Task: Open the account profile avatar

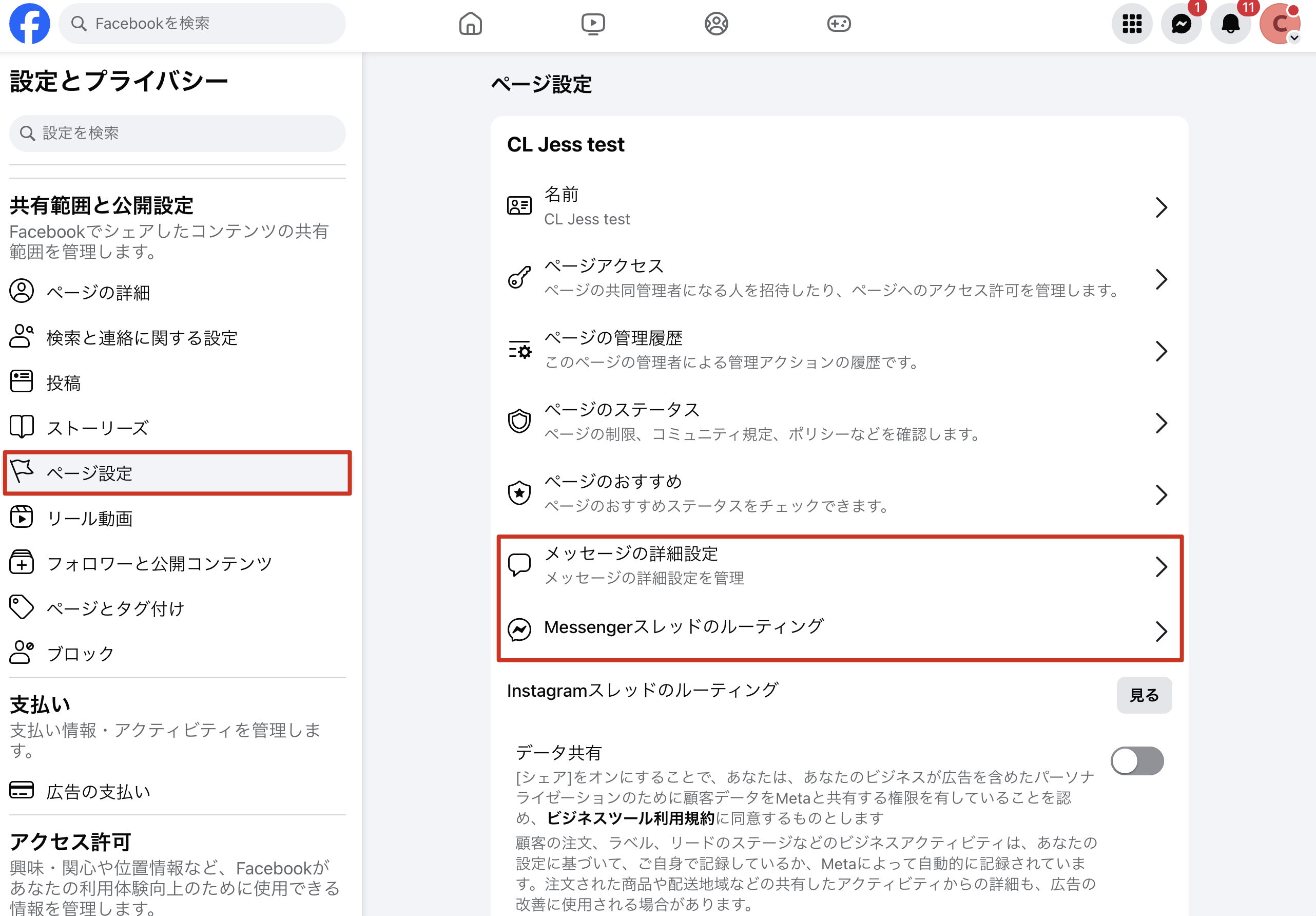Action: click(x=1280, y=24)
